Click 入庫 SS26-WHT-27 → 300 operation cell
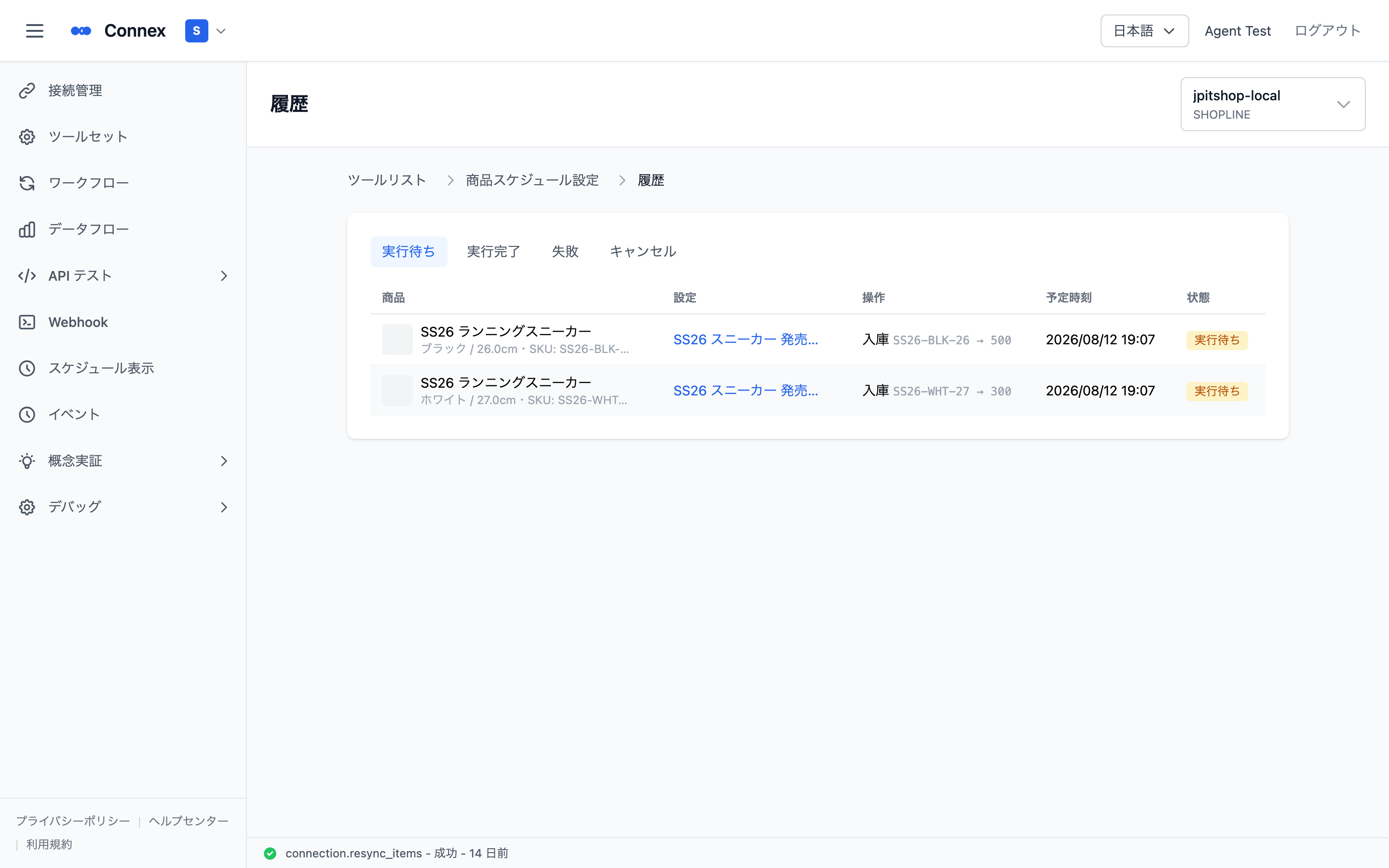 pos(937,391)
